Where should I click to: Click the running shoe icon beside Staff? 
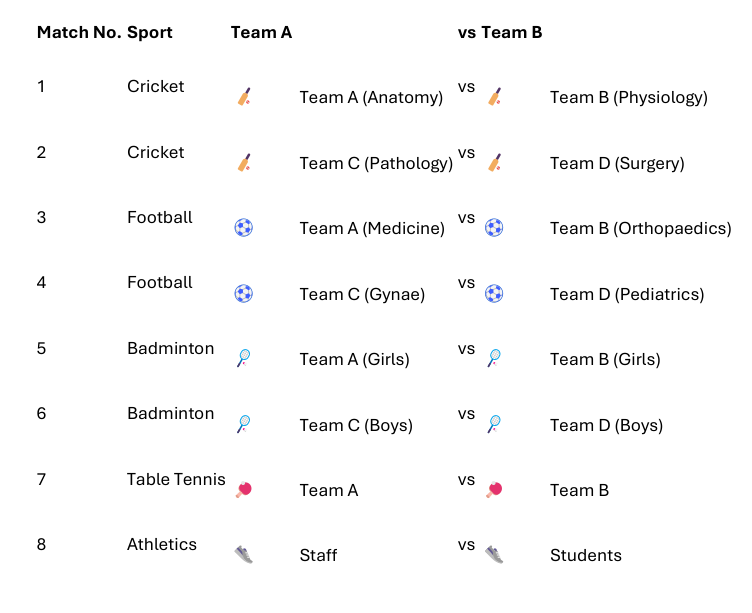point(244,554)
